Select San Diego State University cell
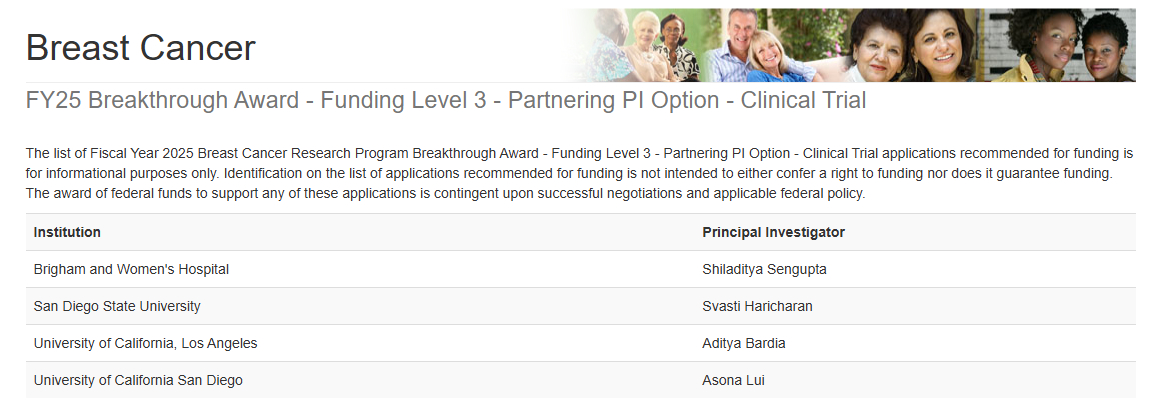This screenshot has width=1150, height=400. (117, 306)
